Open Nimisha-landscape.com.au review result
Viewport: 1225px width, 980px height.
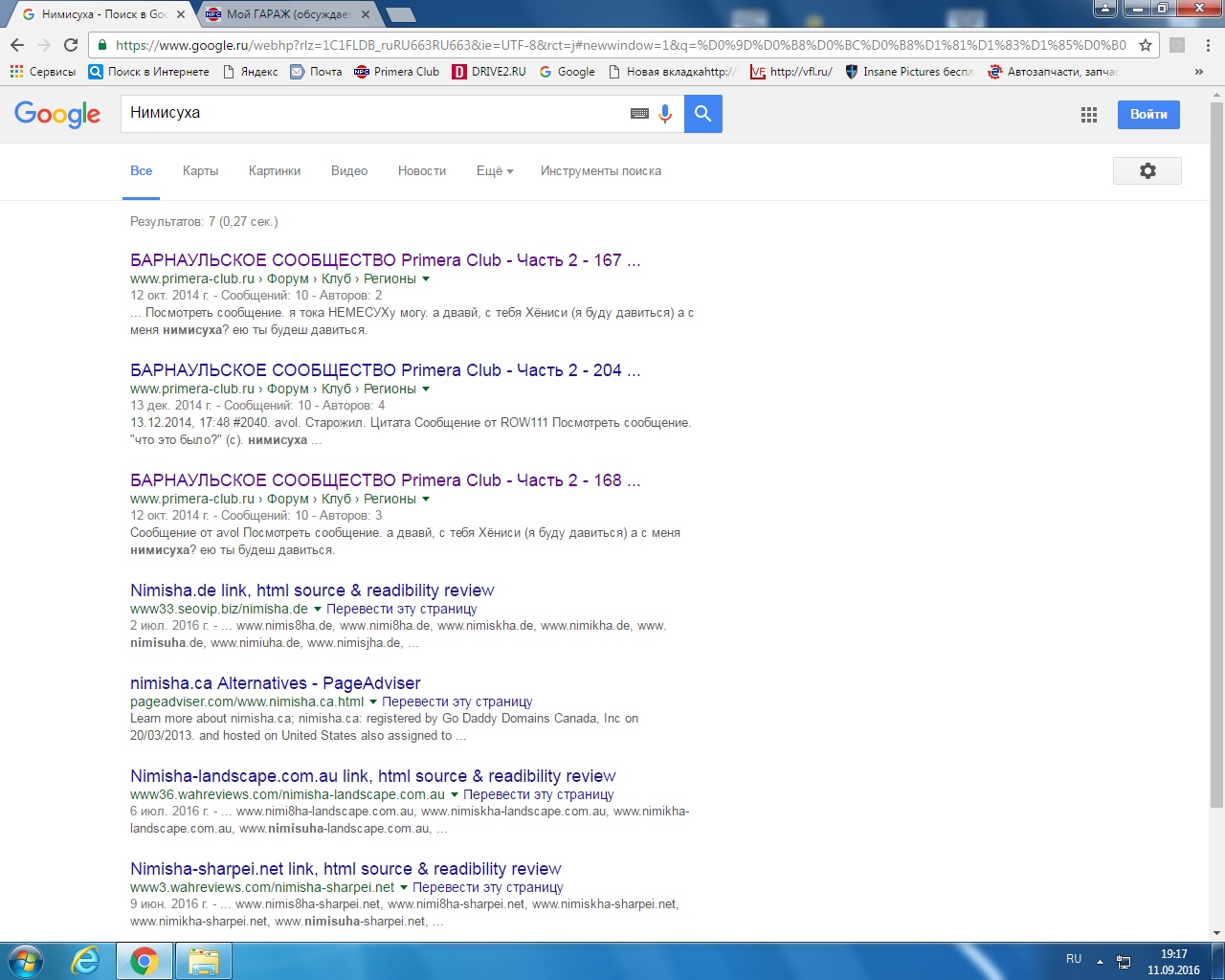(x=373, y=776)
